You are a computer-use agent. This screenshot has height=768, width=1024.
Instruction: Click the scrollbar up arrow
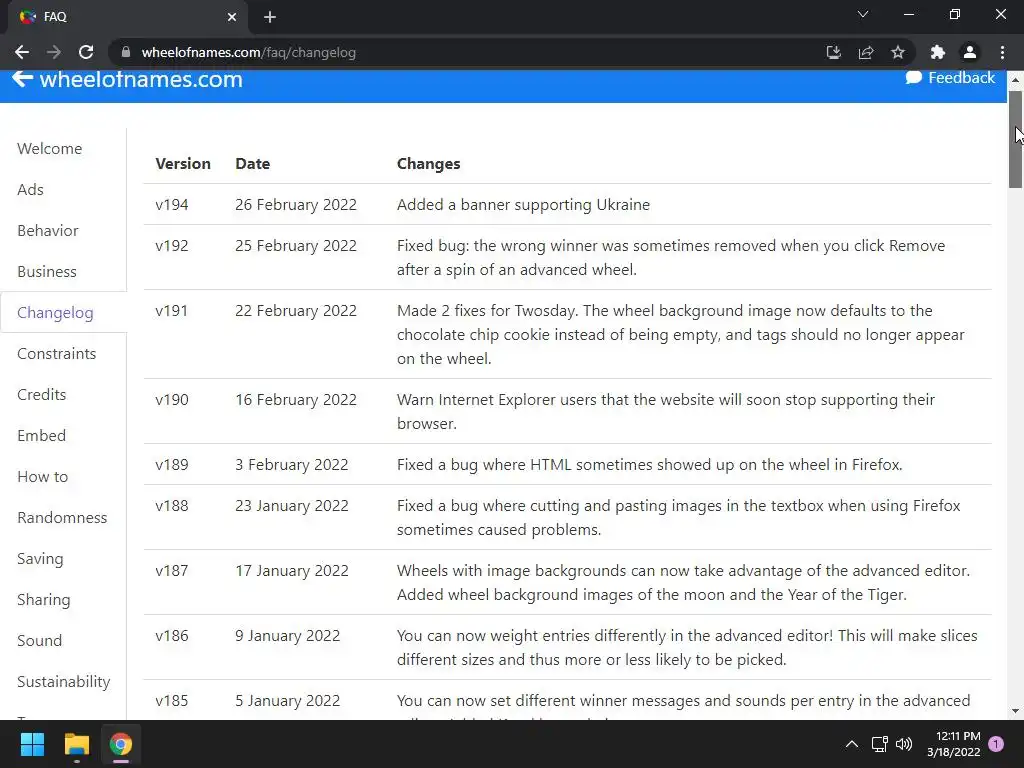click(x=1015, y=80)
